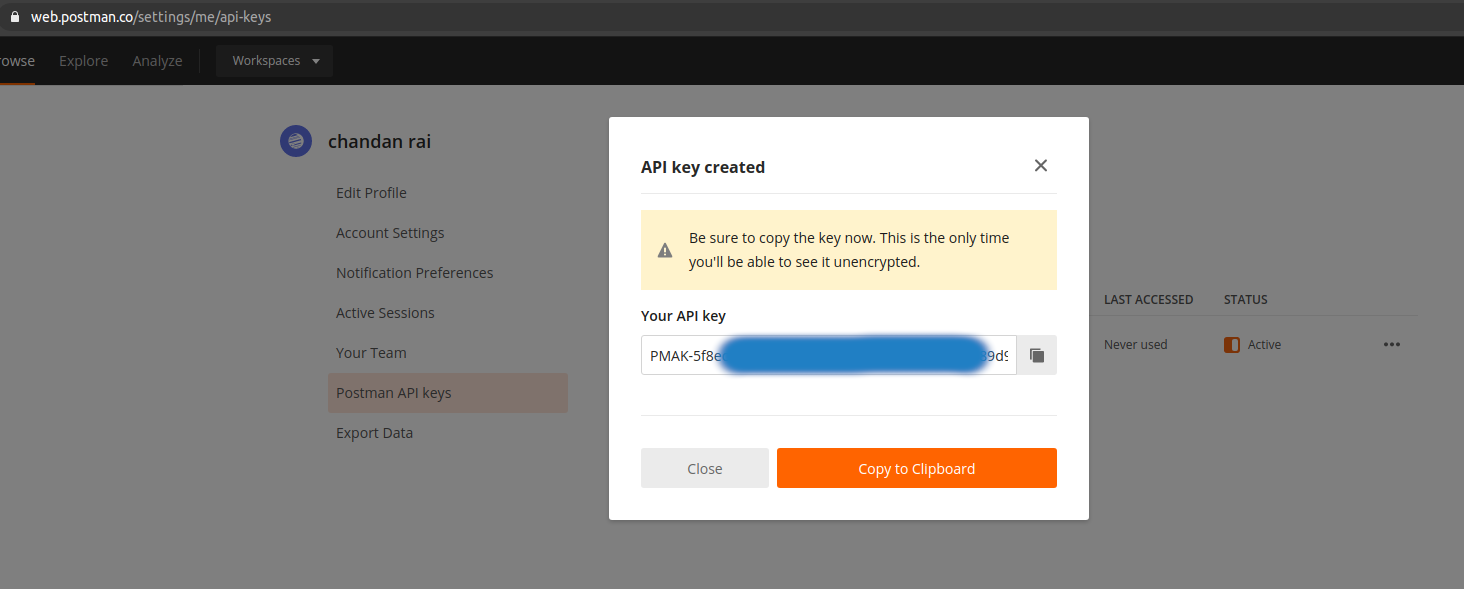Click the lock icon in address bar

tap(14, 17)
